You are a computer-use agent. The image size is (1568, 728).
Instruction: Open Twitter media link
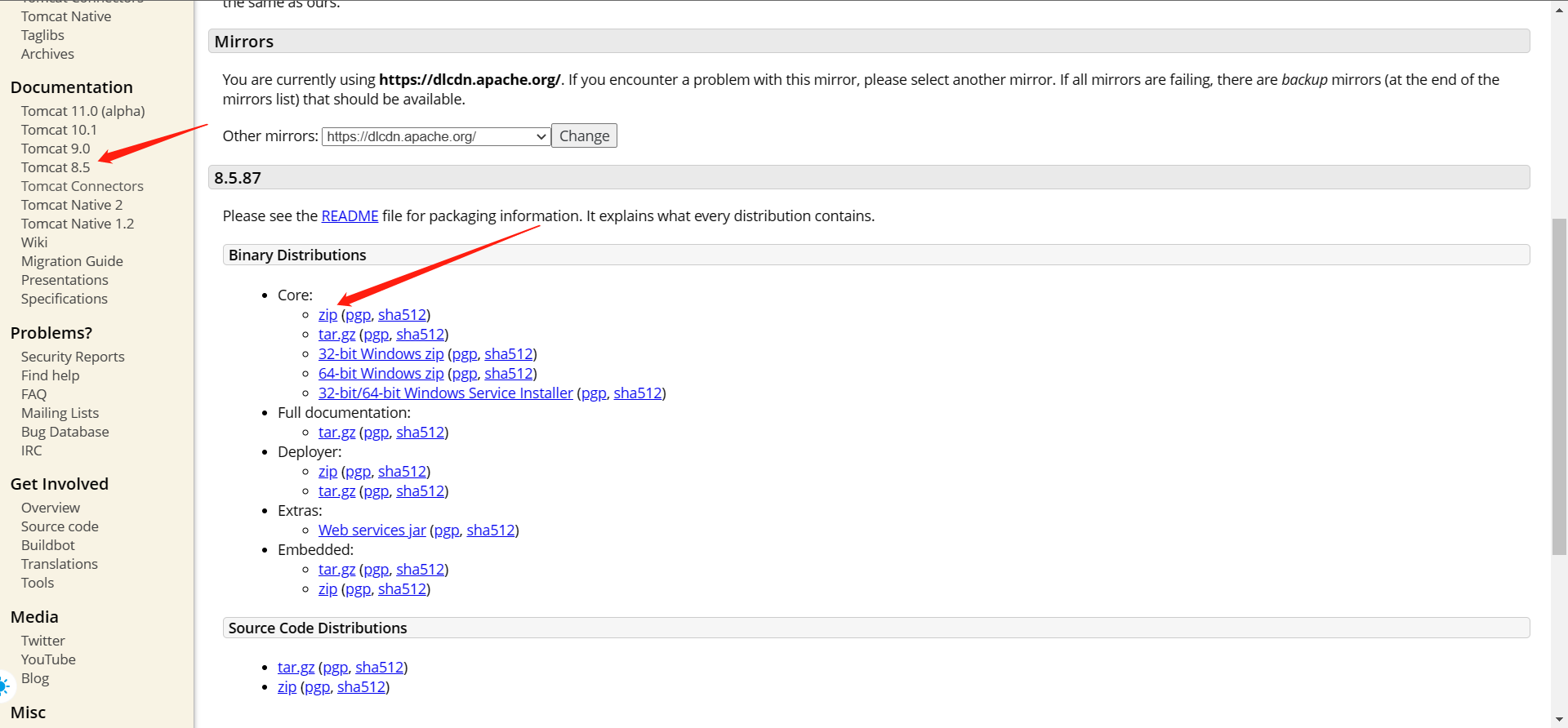(x=42, y=641)
